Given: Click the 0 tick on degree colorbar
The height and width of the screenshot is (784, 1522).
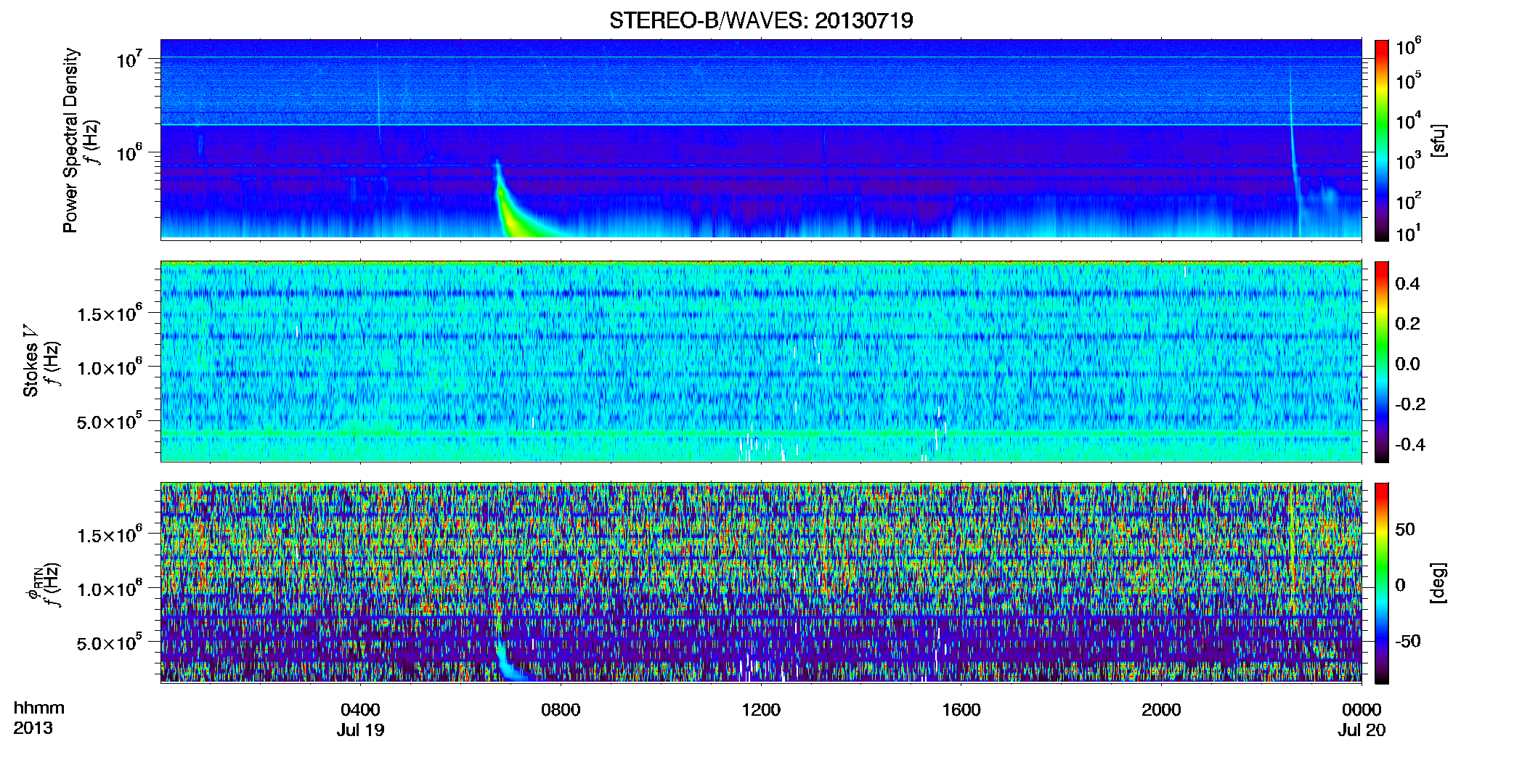Looking at the screenshot, I should point(1401,585).
